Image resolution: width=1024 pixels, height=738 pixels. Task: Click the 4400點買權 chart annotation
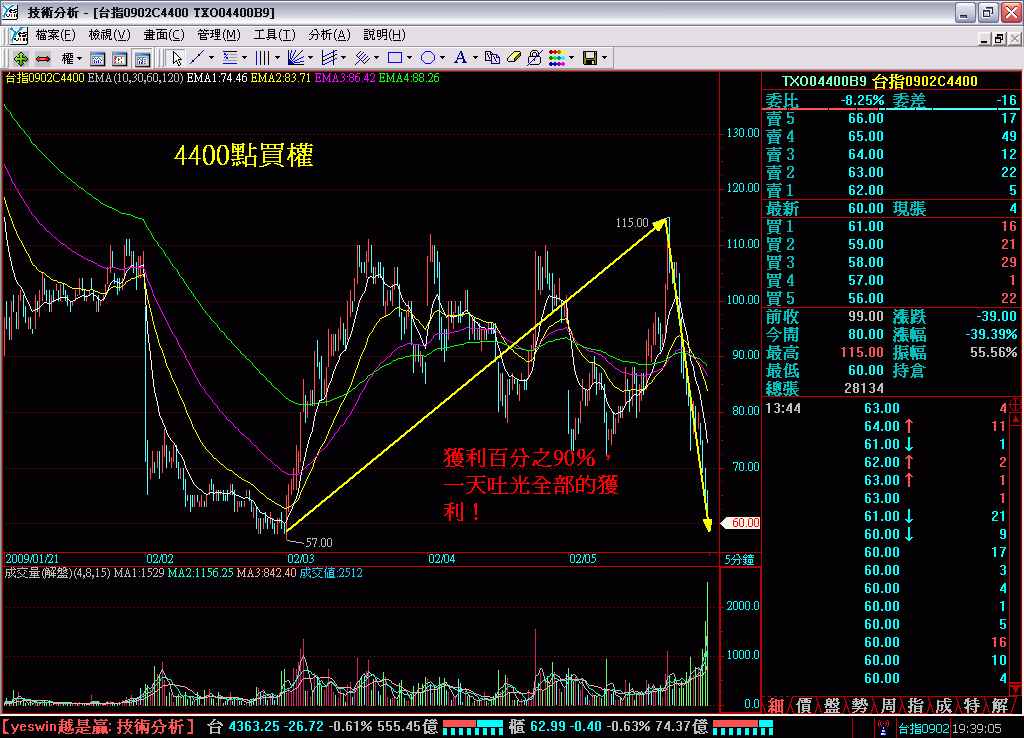point(244,155)
